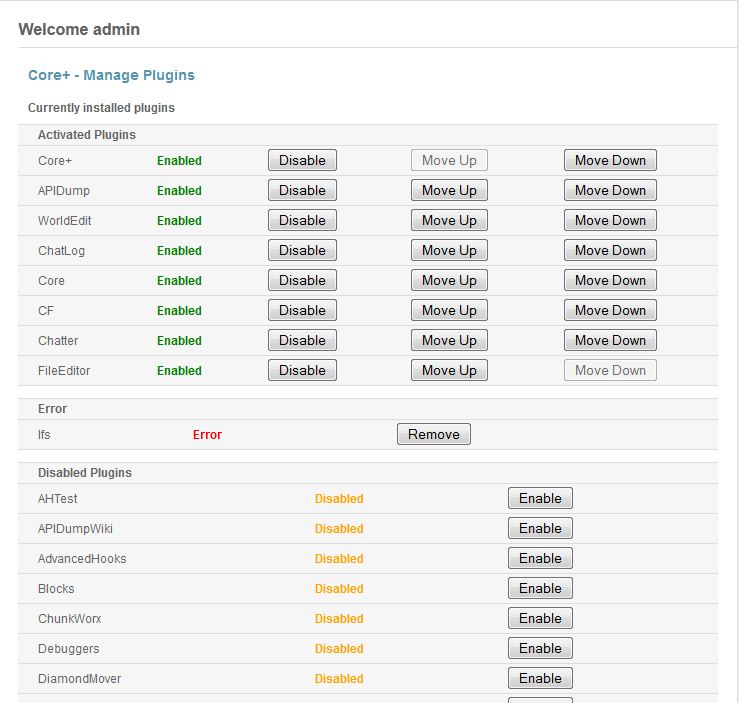Move the Chatter plugin up
Viewport: 739px width, 703px height.
point(449,340)
